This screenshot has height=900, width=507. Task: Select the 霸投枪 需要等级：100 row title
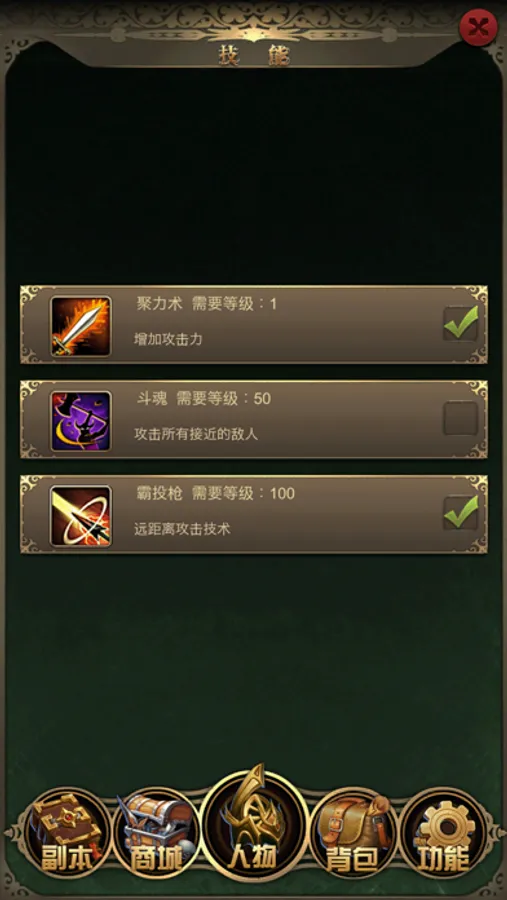215,494
